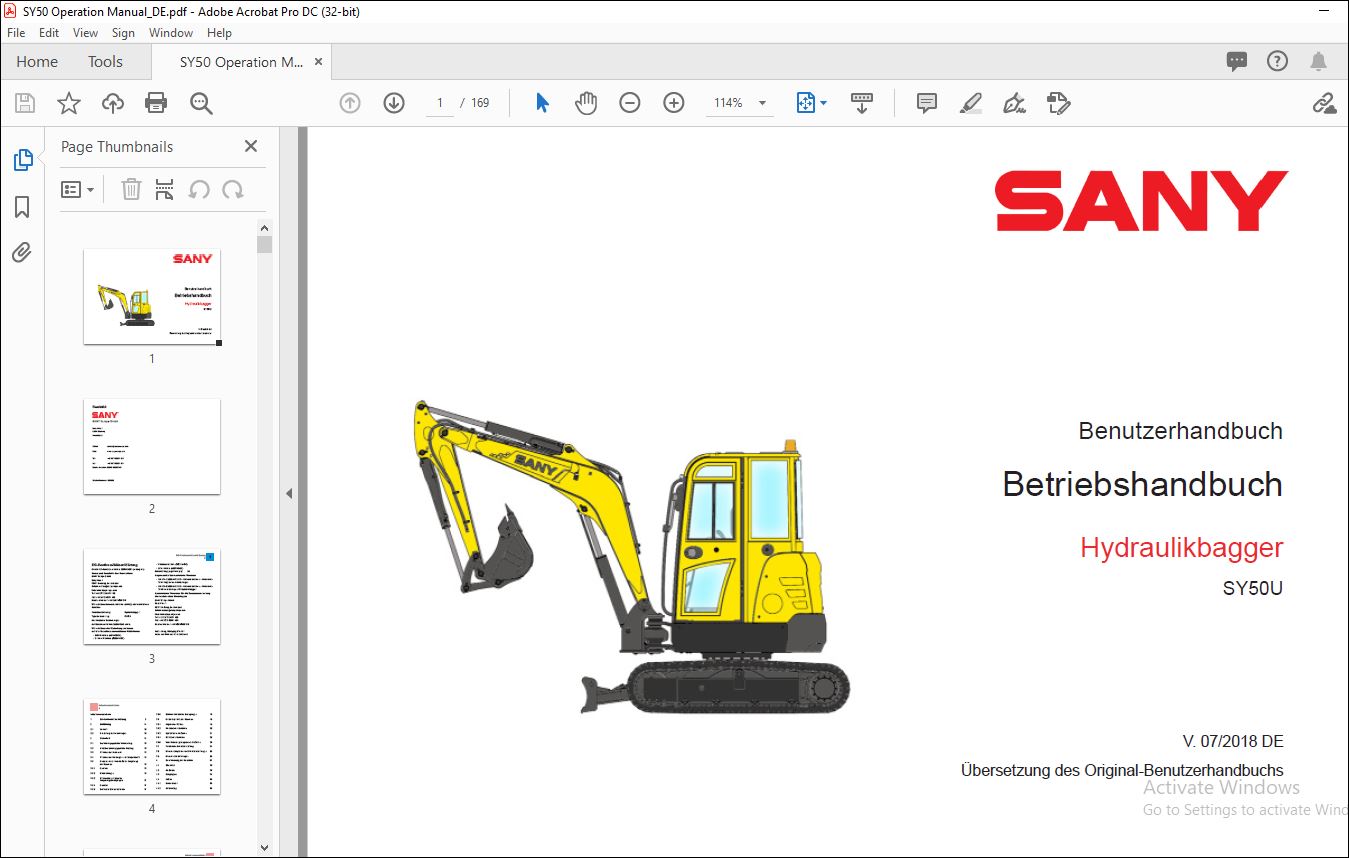Show notifications bell
Screen dimensions: 1349x858
click(1318, 61)
